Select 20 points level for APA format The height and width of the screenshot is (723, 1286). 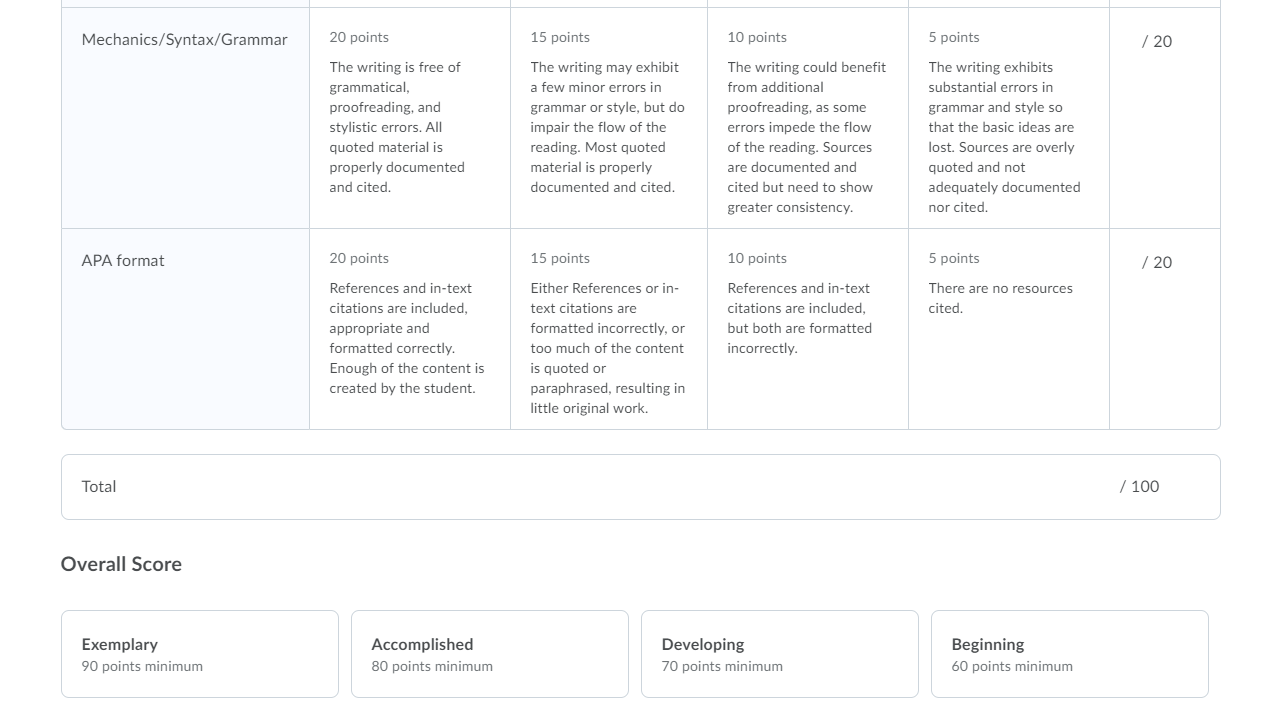[x=409, y=329]
